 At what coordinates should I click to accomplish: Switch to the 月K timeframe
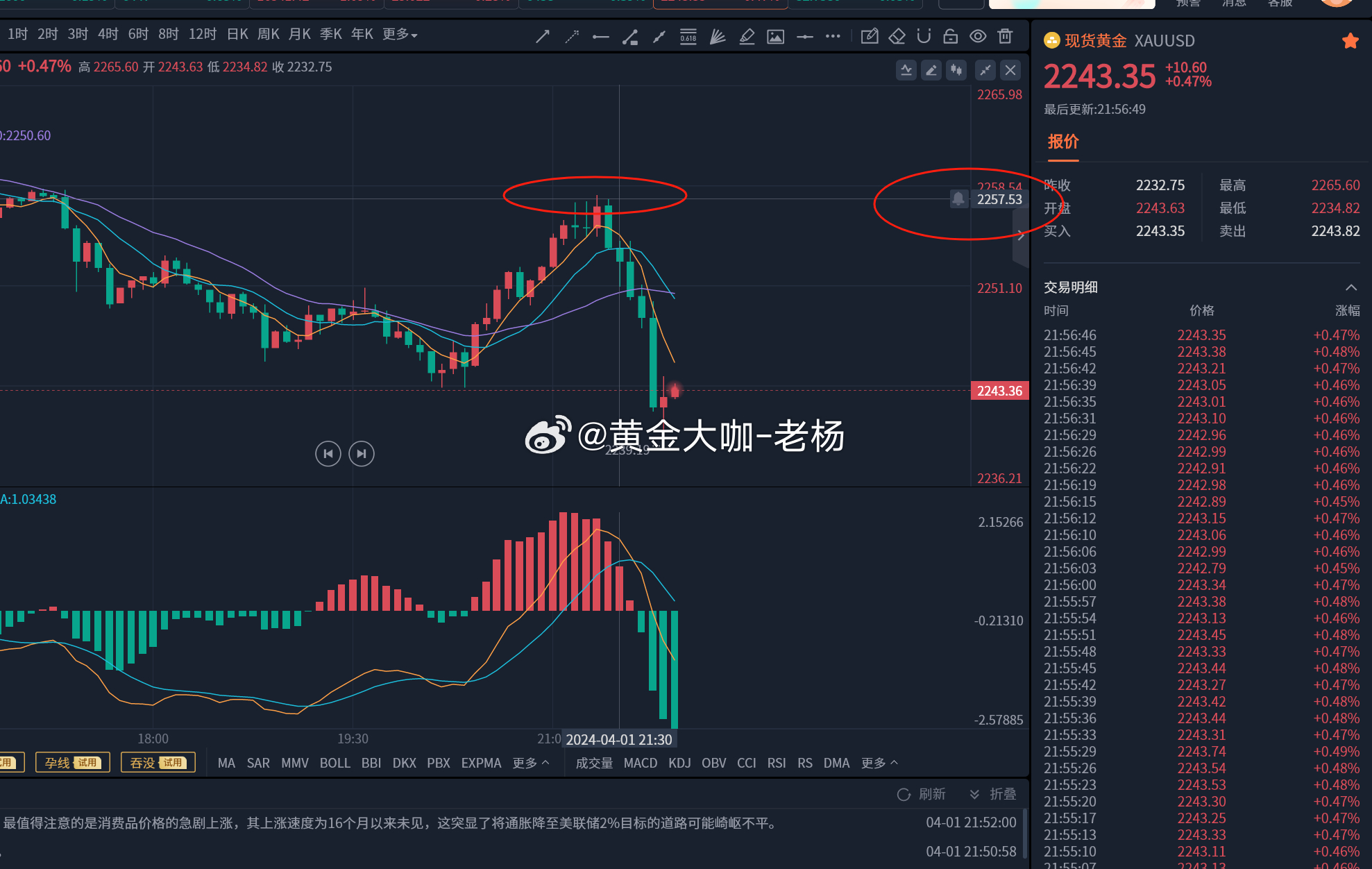(x=300, y=34)
